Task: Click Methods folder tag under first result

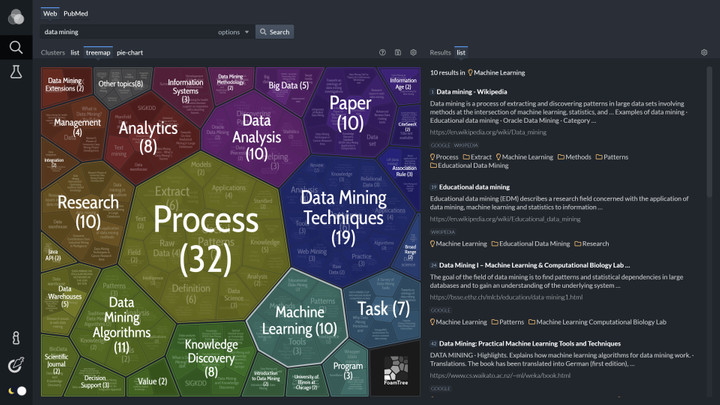Action: [574, 157]
